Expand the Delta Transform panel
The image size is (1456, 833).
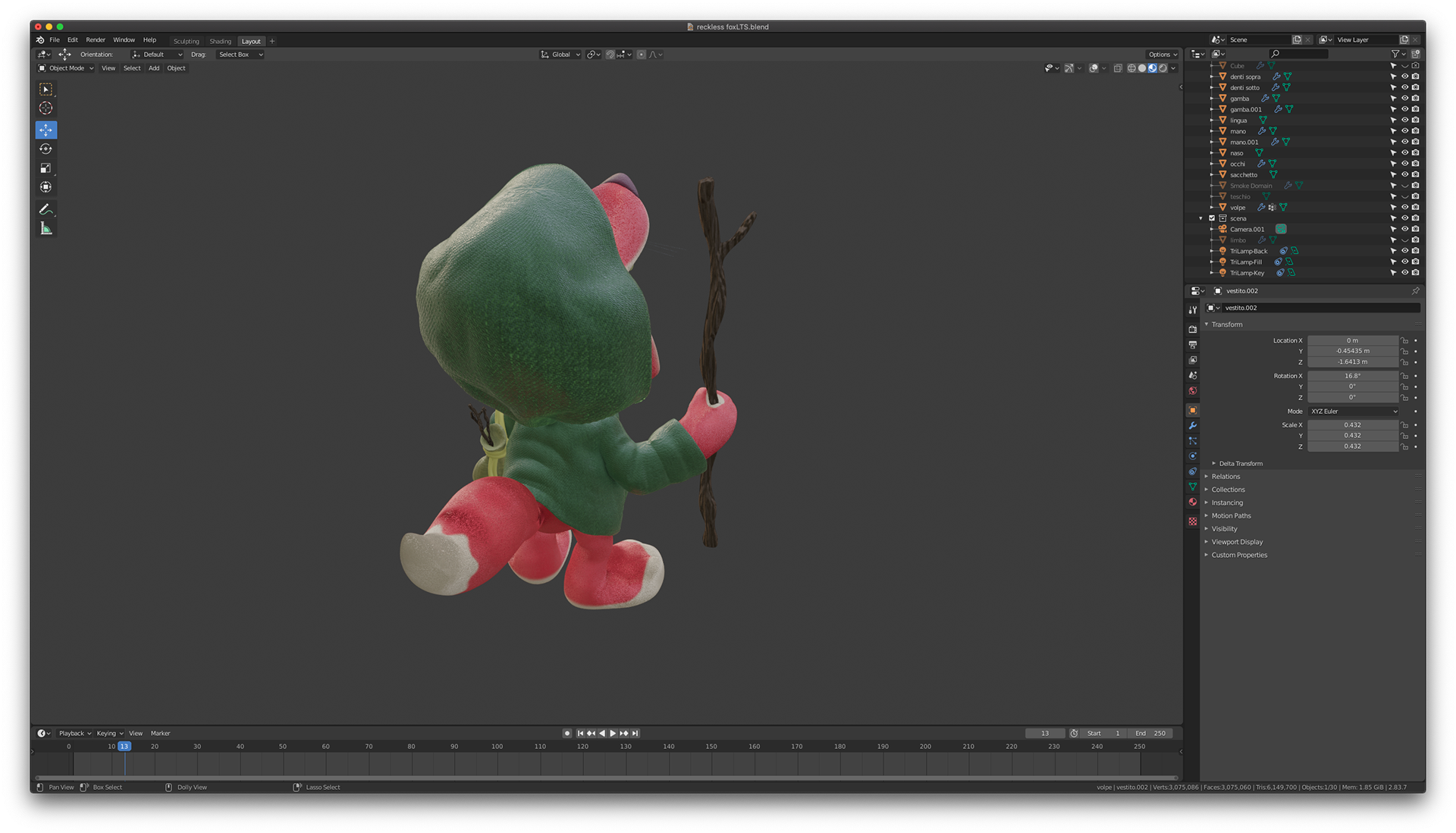(1241, 464)
